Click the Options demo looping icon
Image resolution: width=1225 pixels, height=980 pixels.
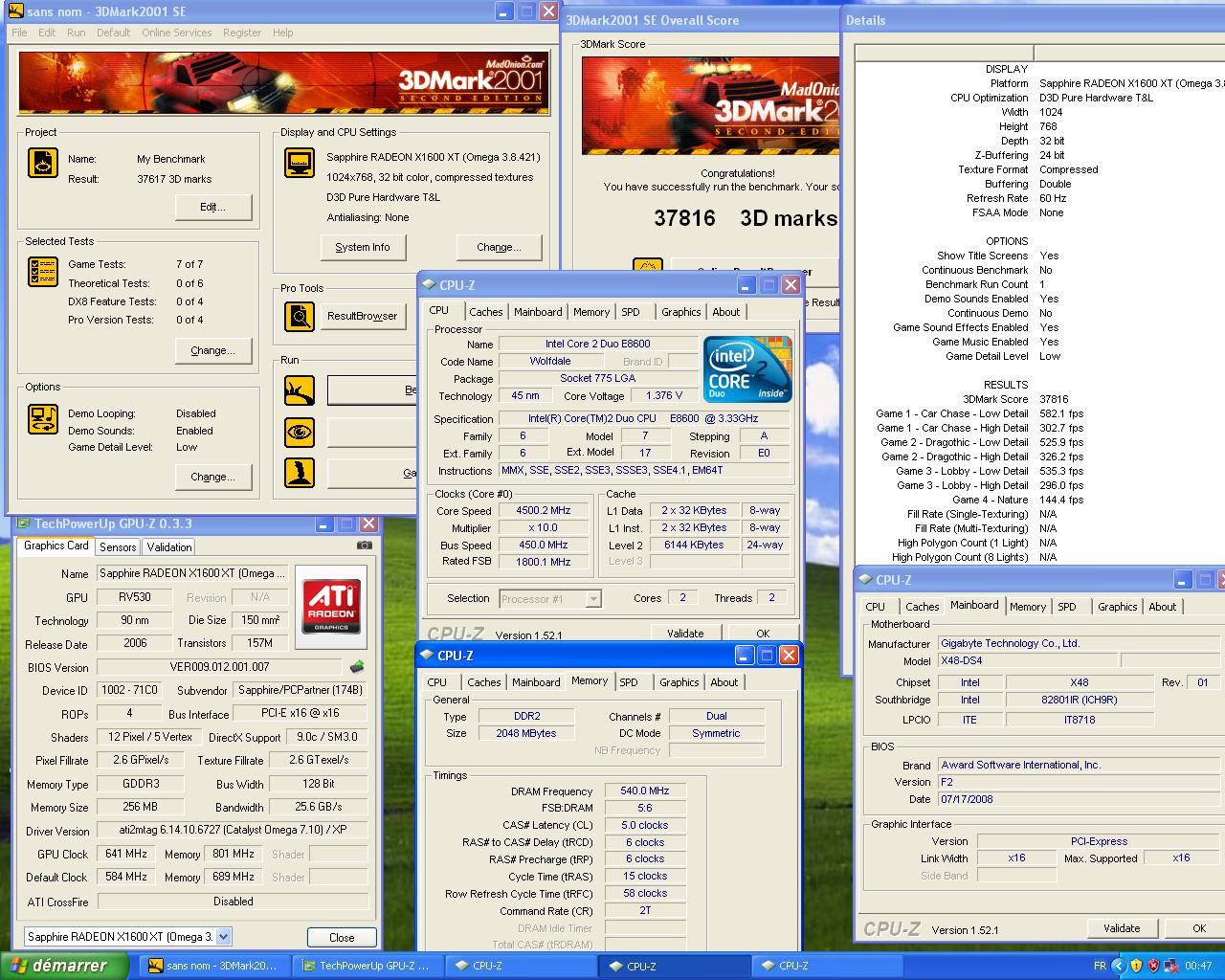(43, 419)
